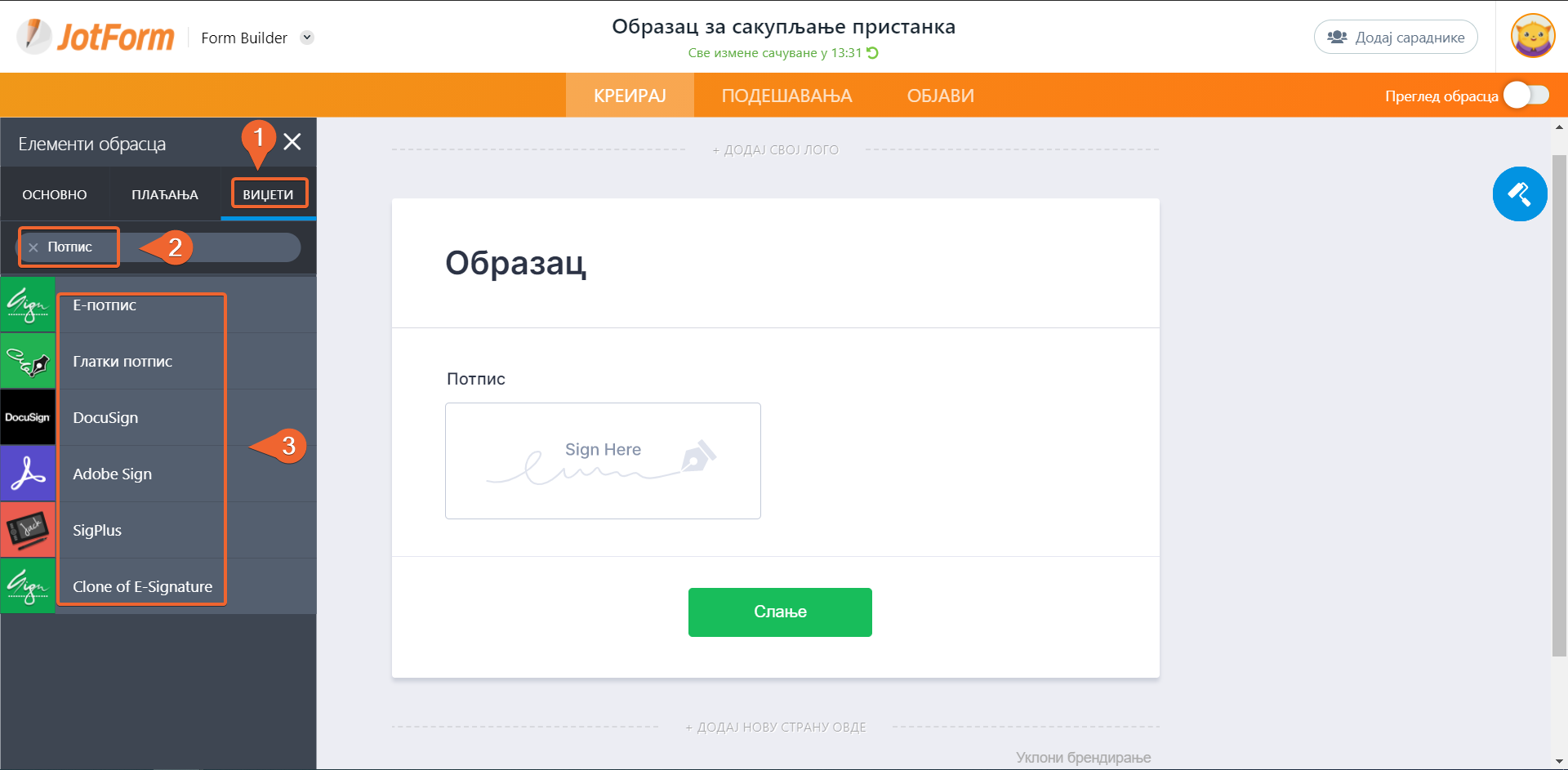
Task: Click the Глатки потпис widget icon
Action: pos(28,361)
